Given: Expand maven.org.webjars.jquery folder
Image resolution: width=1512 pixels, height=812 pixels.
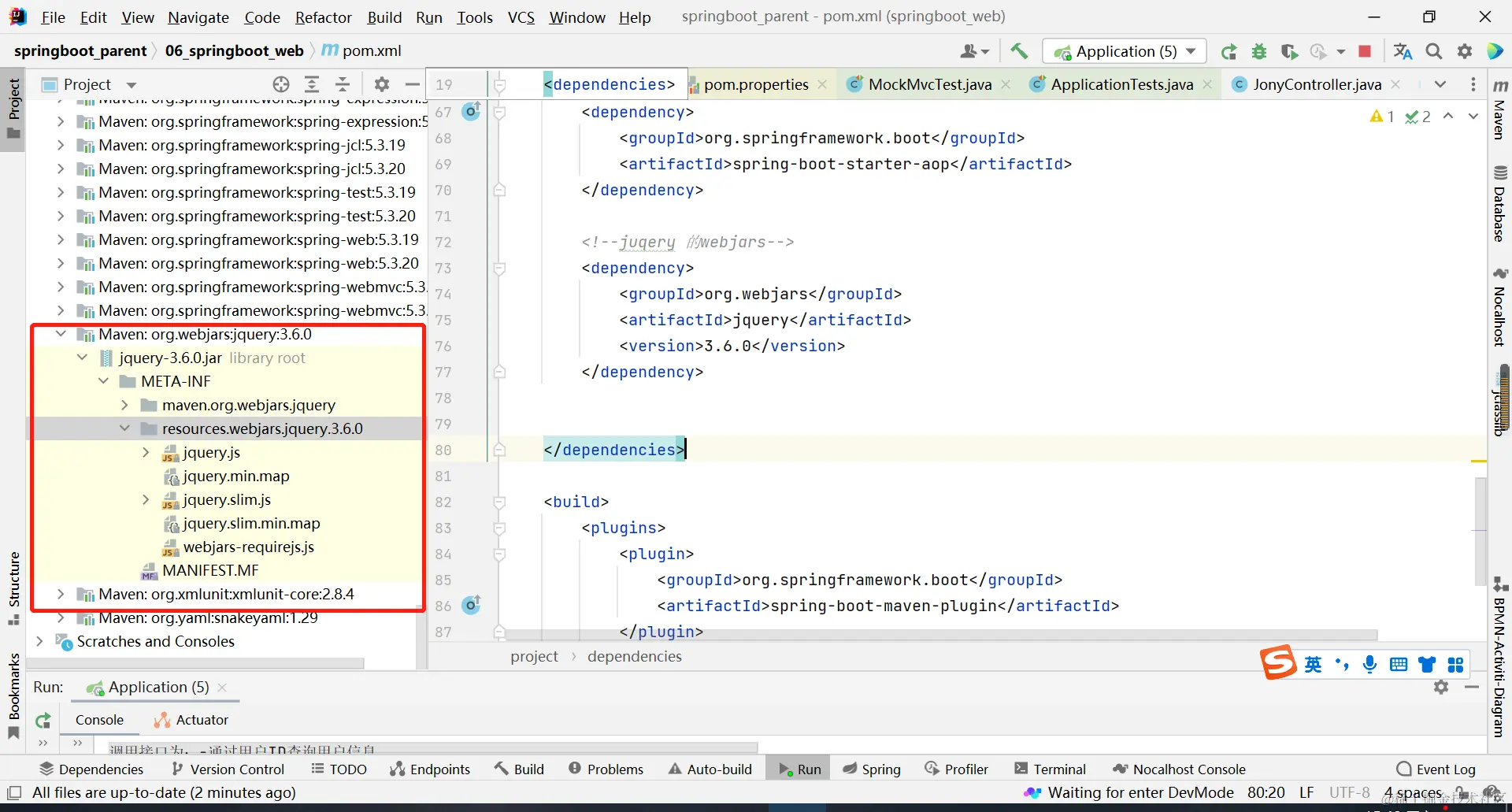Looking at the screenshot, I should (x=124, y=405).
